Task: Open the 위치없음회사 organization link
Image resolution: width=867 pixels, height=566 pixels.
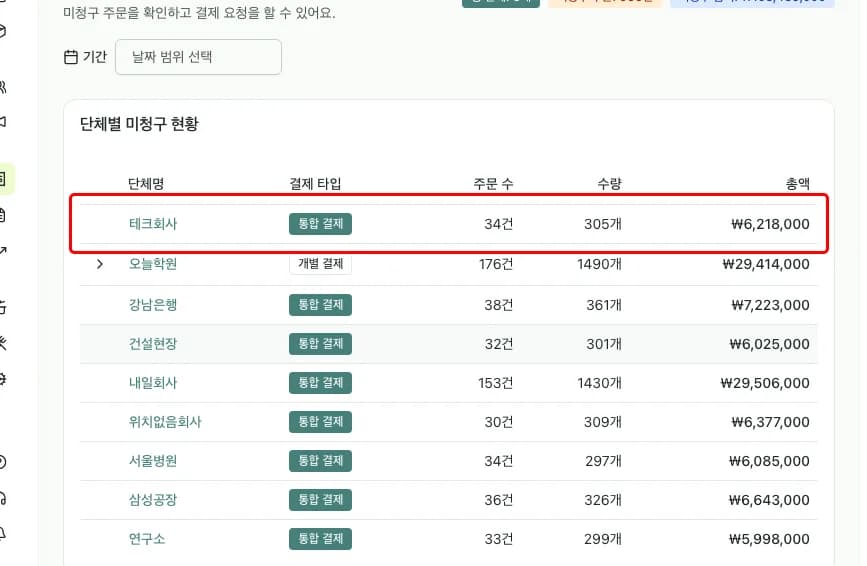Action: [x=165, y=422]
